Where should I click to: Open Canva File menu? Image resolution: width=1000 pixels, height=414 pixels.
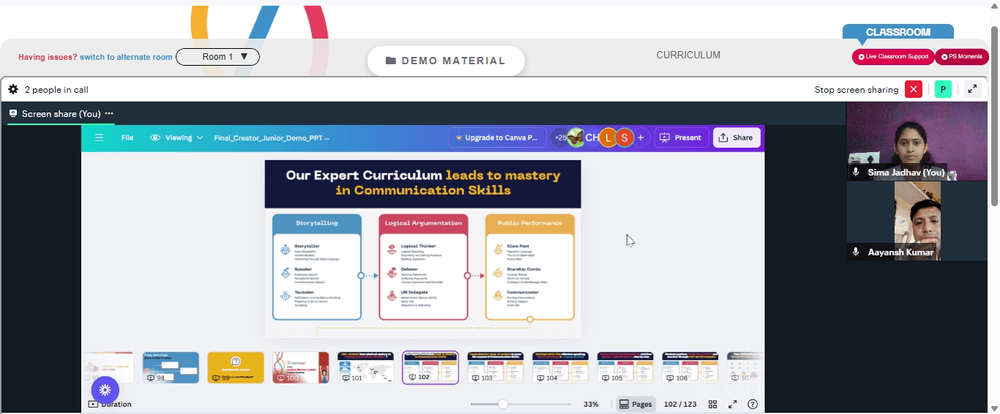point(128,137)
